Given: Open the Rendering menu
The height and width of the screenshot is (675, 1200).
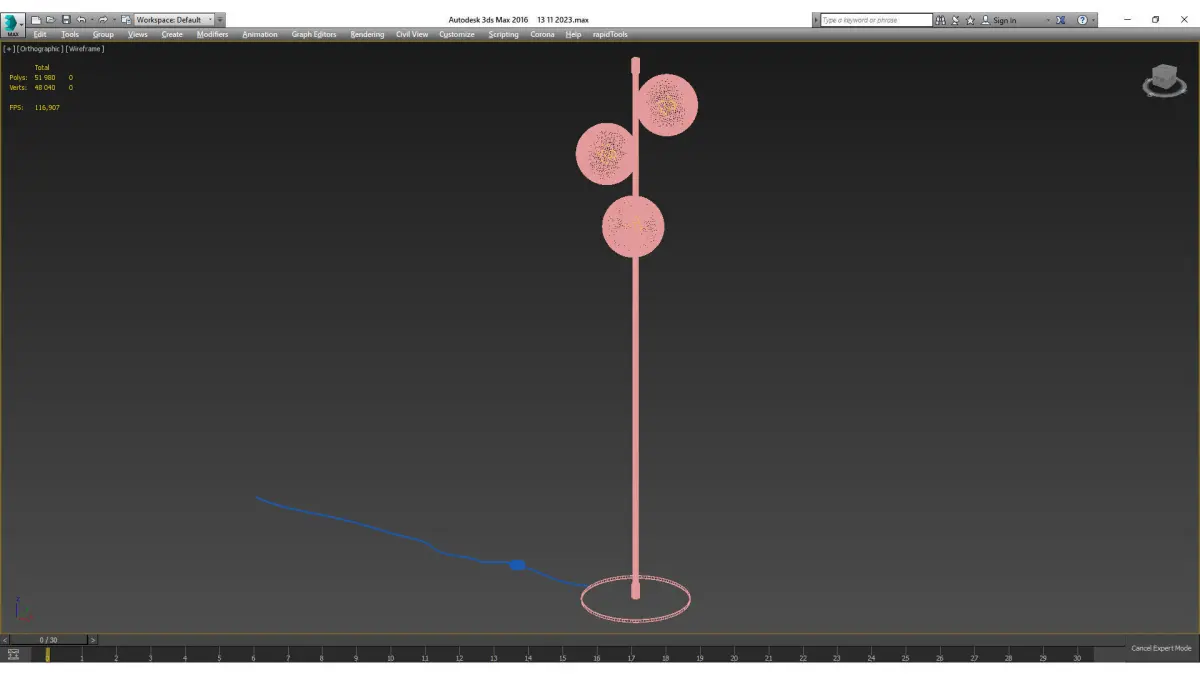Looking at the screenshot, I should tap(367, 34).
